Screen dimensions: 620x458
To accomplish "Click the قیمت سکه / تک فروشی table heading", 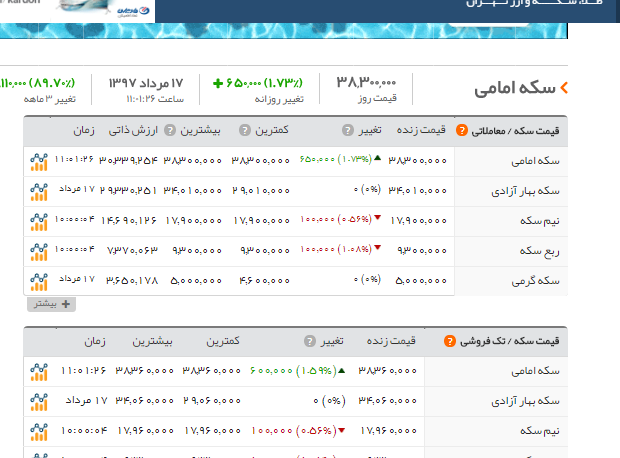I will pyautogui.click(x=510, y=341).
